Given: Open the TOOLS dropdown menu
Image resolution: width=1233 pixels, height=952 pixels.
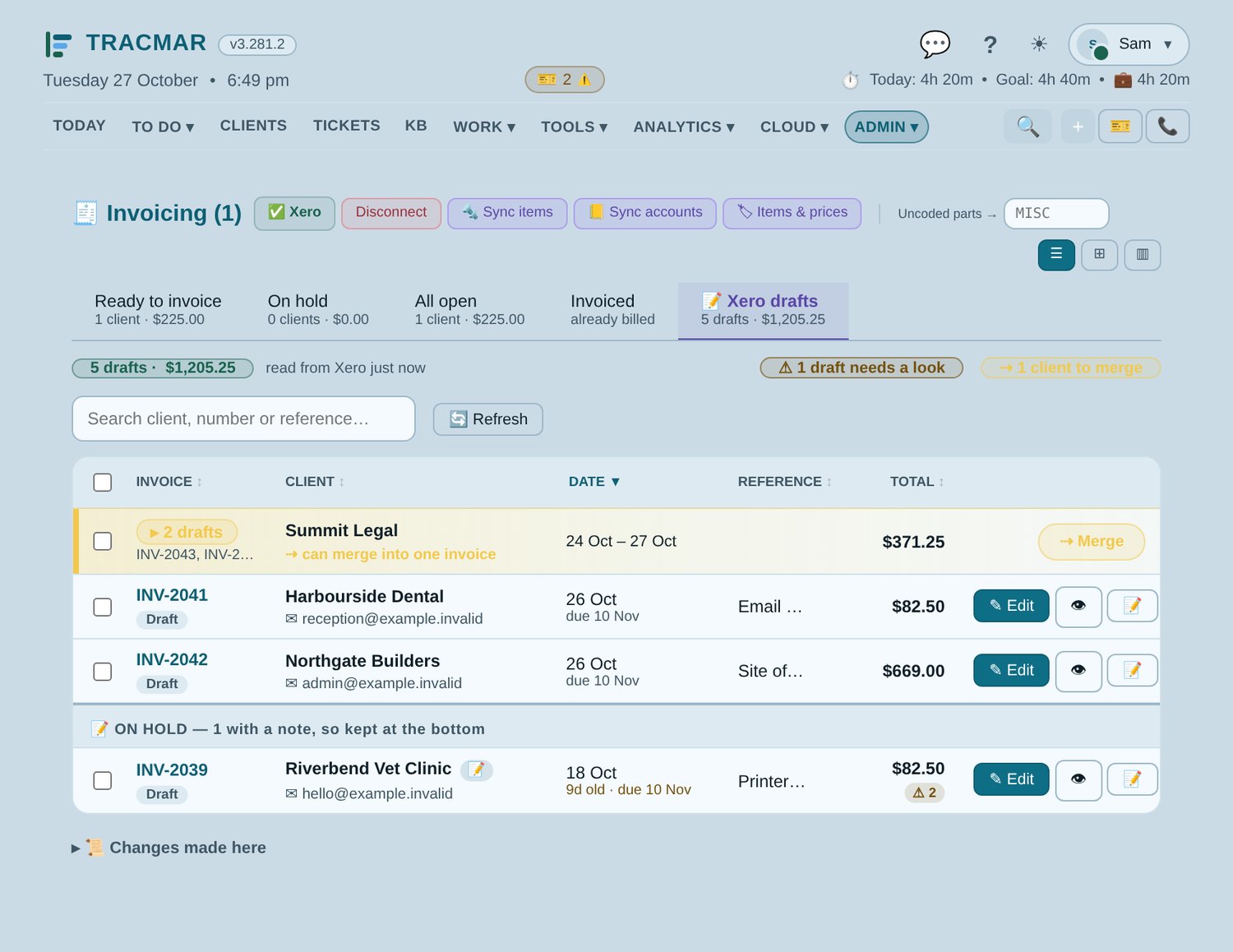Looking at the screenshot, I should point(574,127).
